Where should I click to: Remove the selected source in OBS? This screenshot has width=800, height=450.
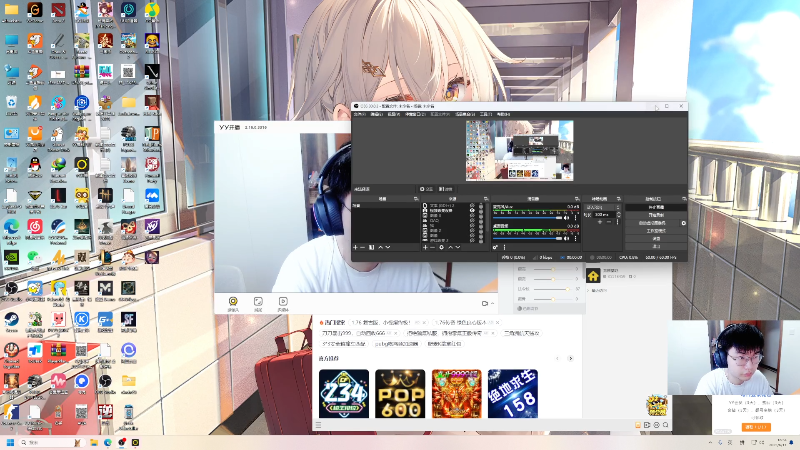click(432, 247)
